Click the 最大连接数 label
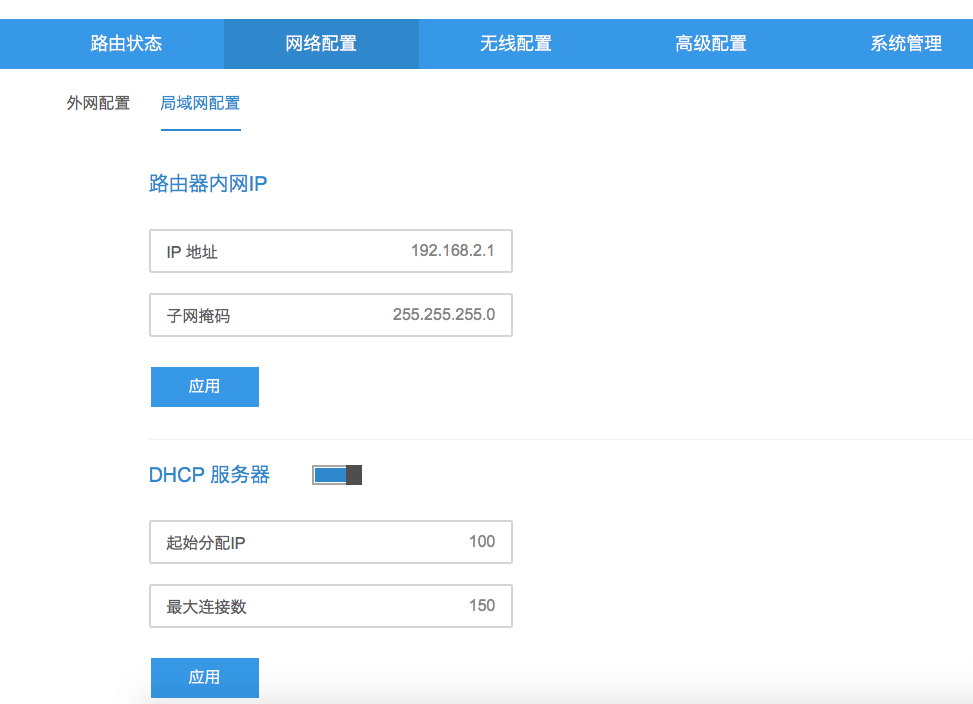 point(206,607)
